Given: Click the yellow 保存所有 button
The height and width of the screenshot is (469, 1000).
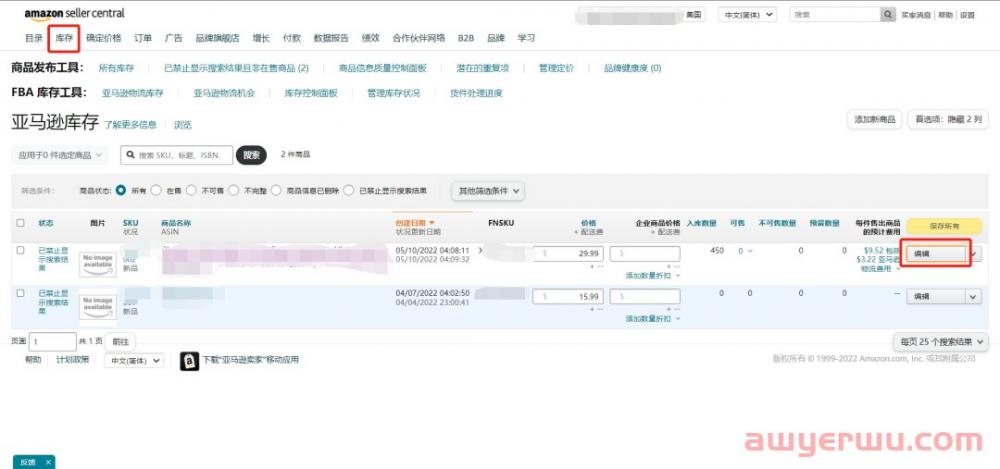Looking at the screenshot, I should [x=944, y=226].
